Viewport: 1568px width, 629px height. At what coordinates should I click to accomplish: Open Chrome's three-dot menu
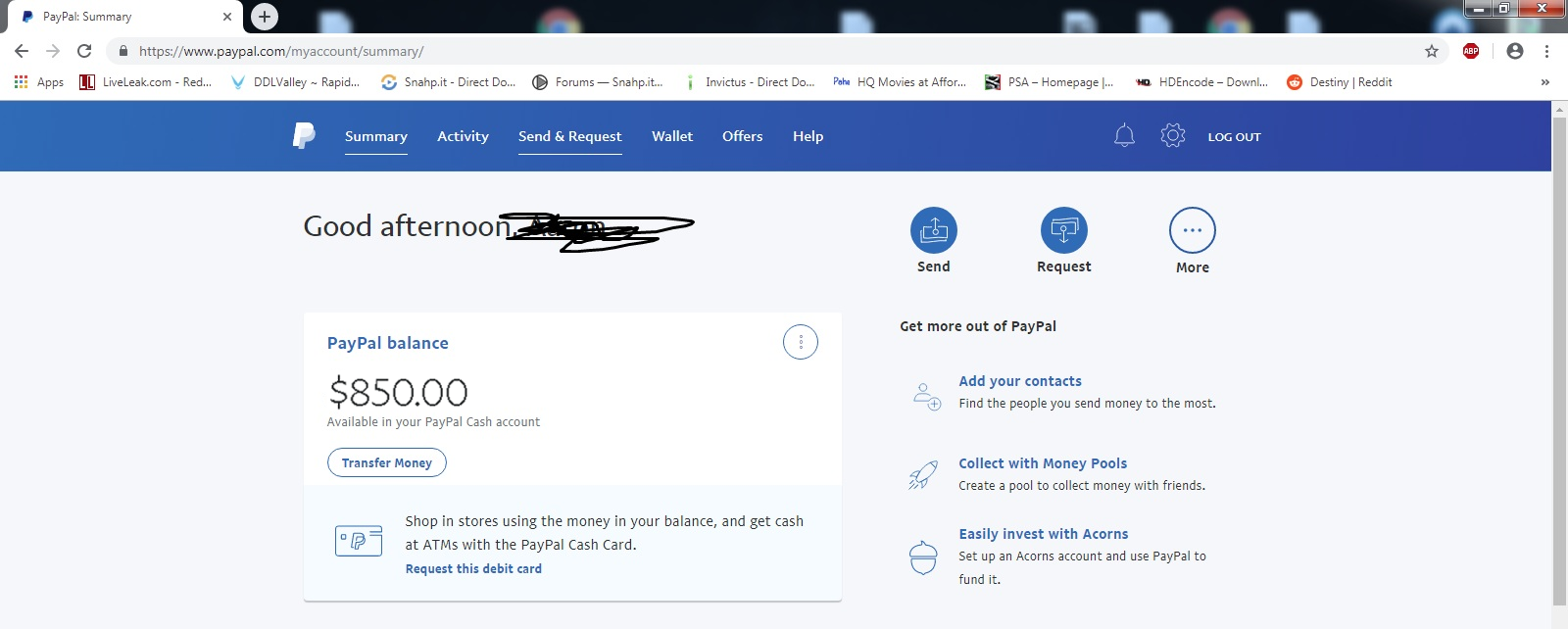pyautogui.click(x=1546, y=51)
